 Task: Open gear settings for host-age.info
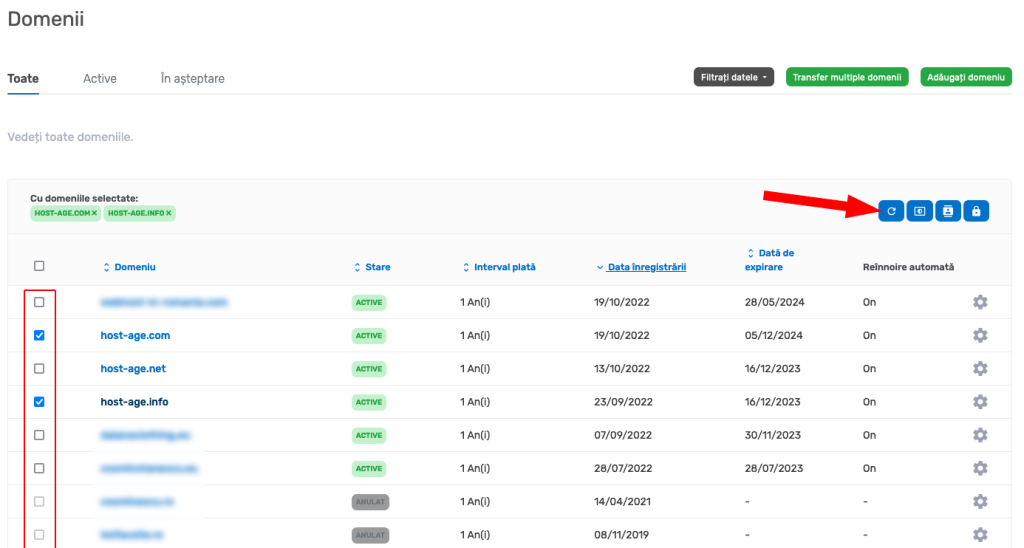[980, 402]
